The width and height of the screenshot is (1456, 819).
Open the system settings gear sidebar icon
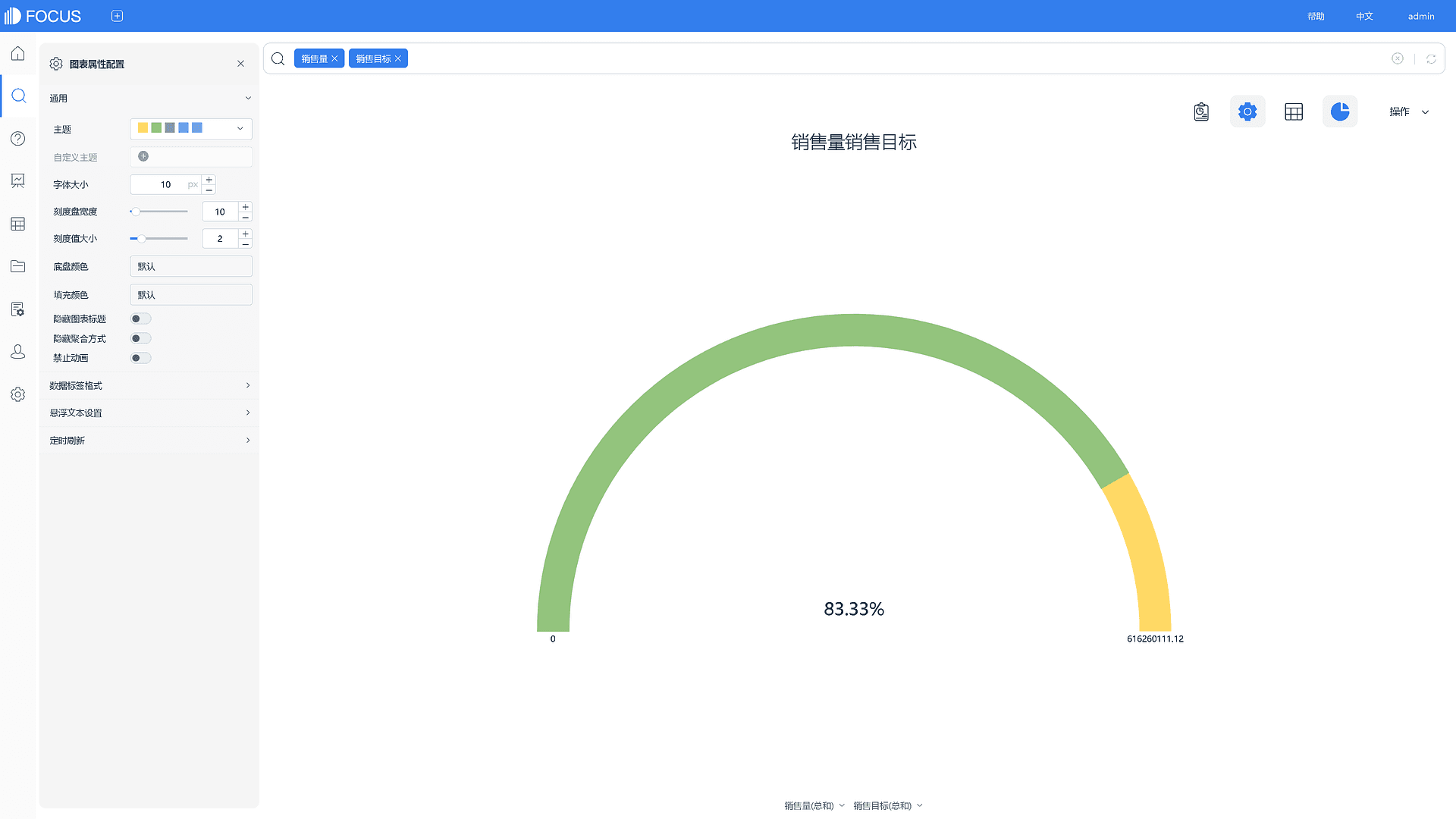tap(18, 394)
